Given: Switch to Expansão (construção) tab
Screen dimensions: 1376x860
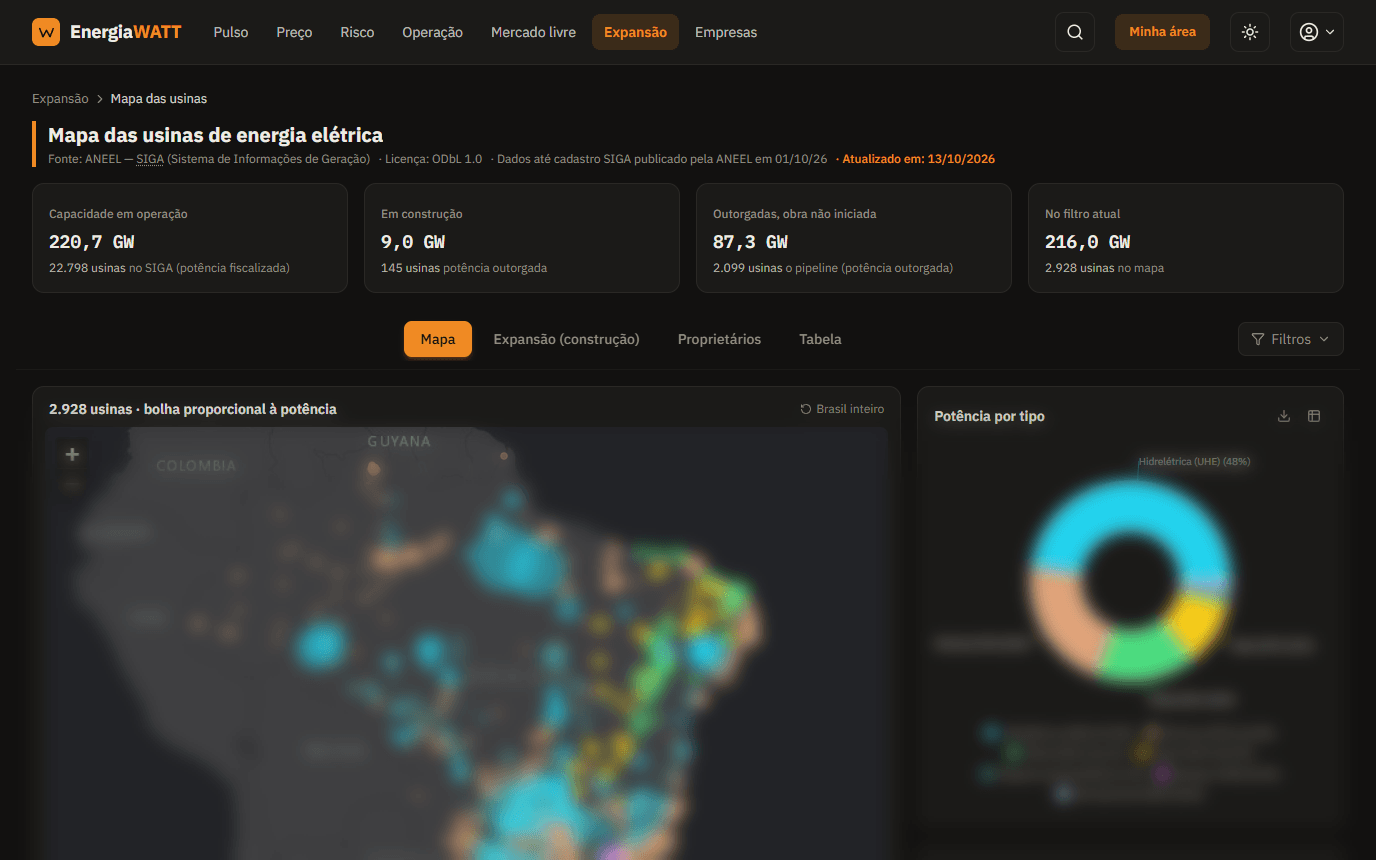Looking at the screenshot, I should pyautogui.click(x=566, y=339).
